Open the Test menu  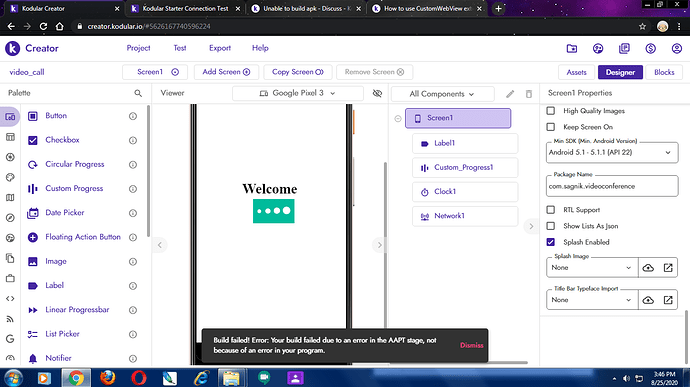pos(180,48)
